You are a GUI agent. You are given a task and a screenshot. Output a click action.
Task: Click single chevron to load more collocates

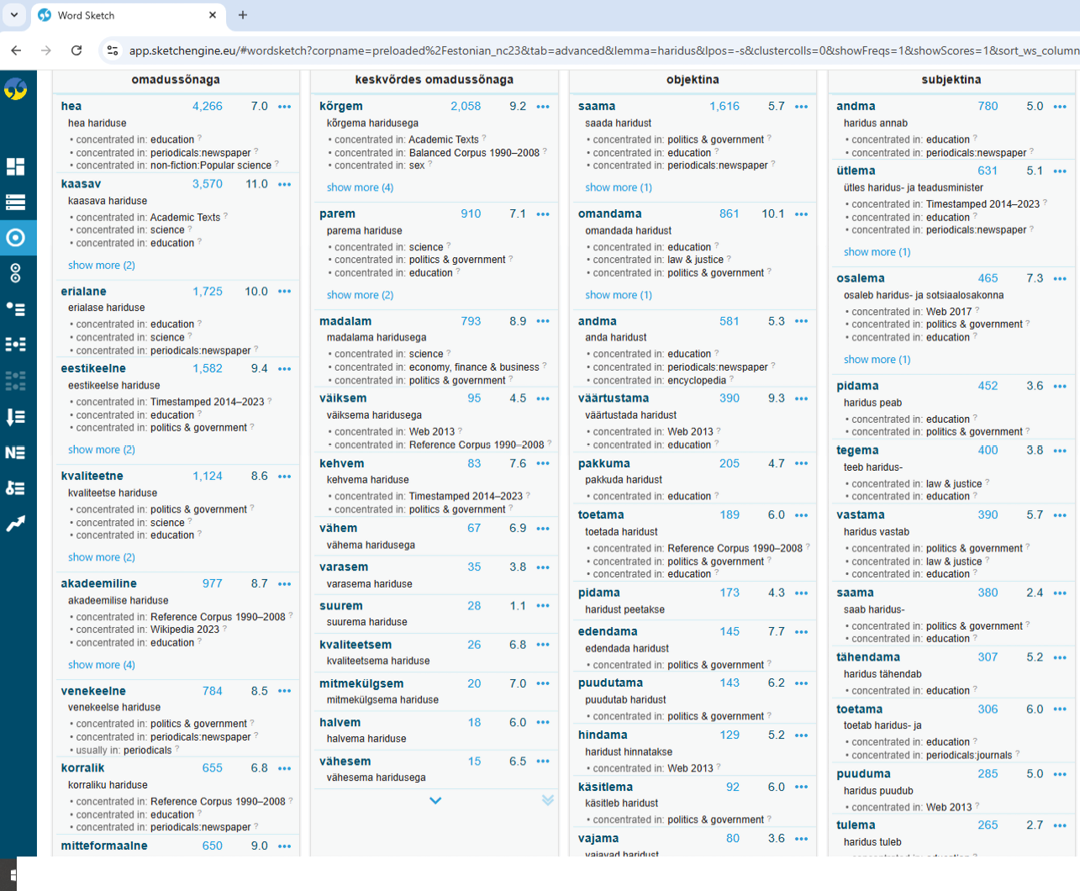point(435,800)
